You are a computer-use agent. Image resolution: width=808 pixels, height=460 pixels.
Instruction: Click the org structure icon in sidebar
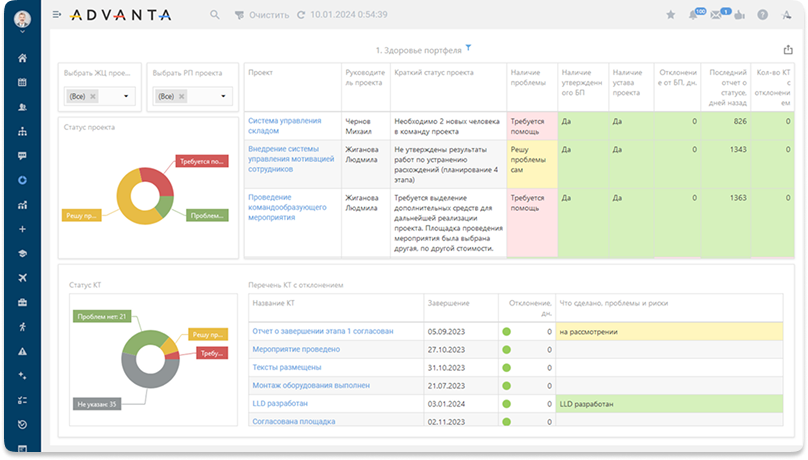tap(22, 131)
